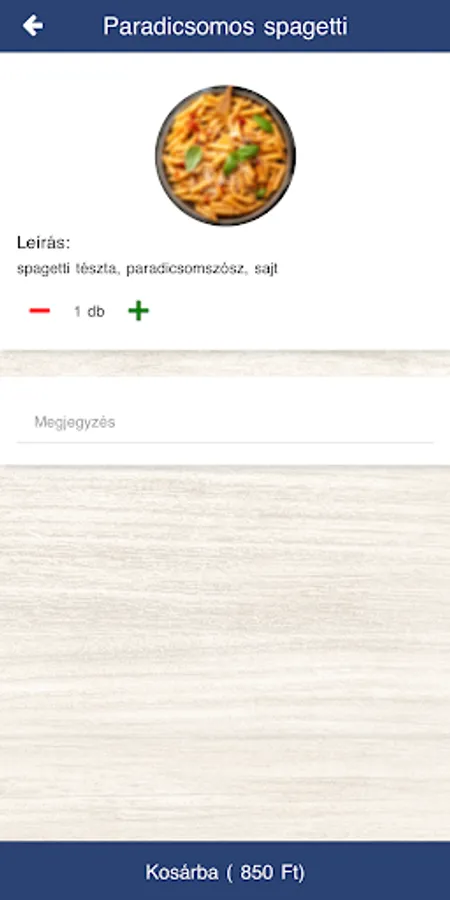Tap 'sajt' in the ingredient list
Screen dimensions: 450x900
pos(266,269)
